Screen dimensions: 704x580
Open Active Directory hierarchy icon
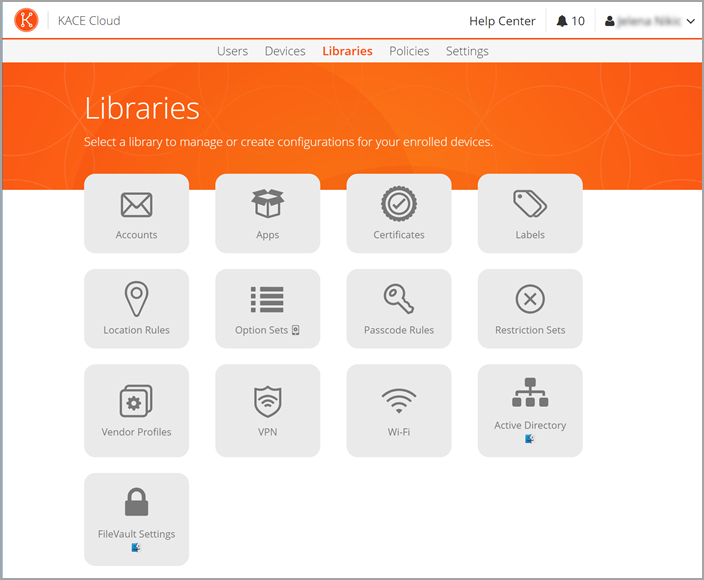pos(530,394)
